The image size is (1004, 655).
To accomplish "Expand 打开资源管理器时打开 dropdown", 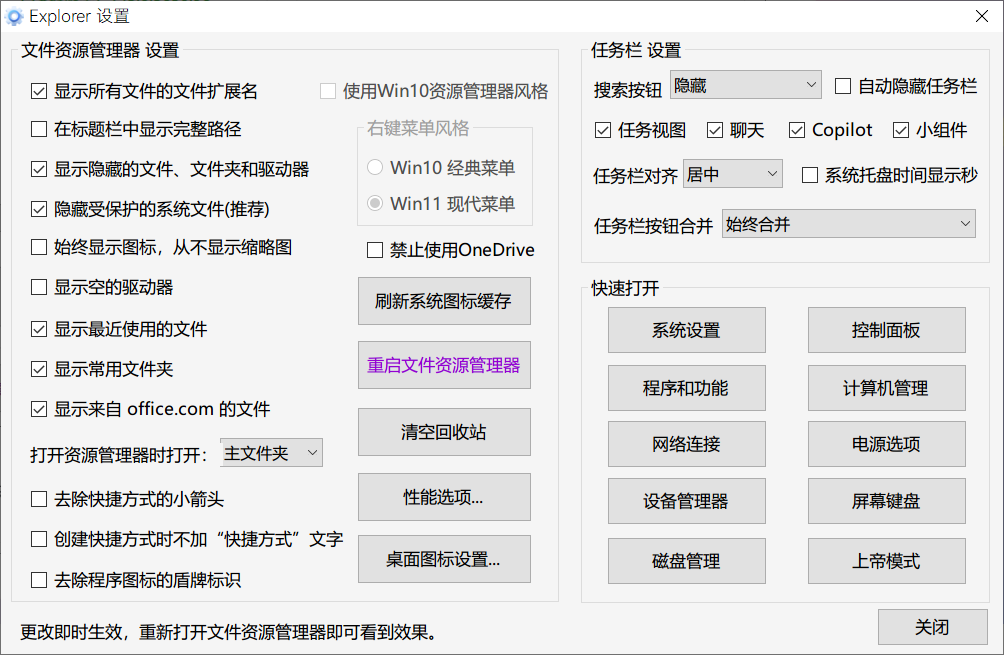I will click(x=271, y=453).
